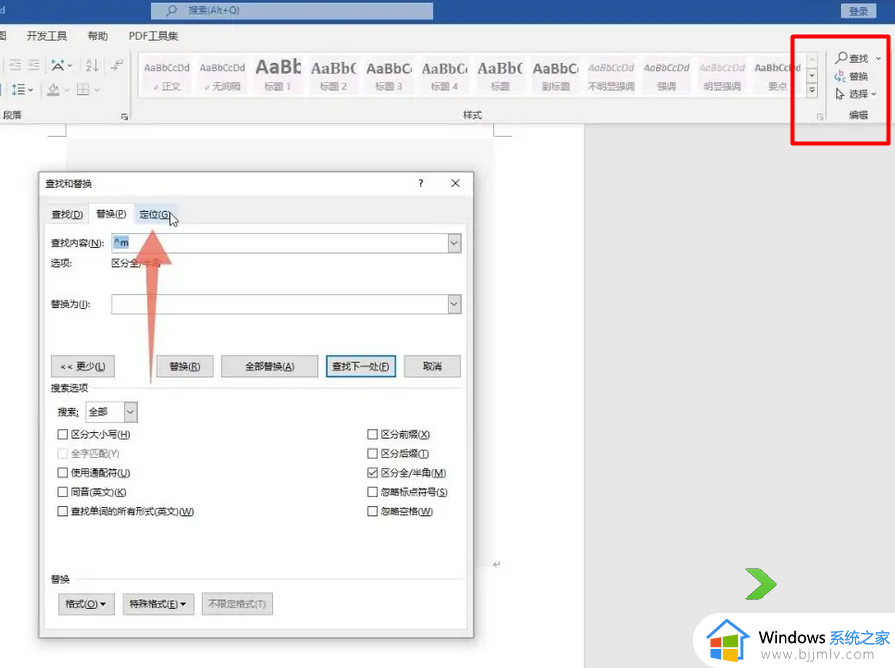Expand the styles gallery more arrow
Viewport: 895px width, 668px height.
pos(812,90)
